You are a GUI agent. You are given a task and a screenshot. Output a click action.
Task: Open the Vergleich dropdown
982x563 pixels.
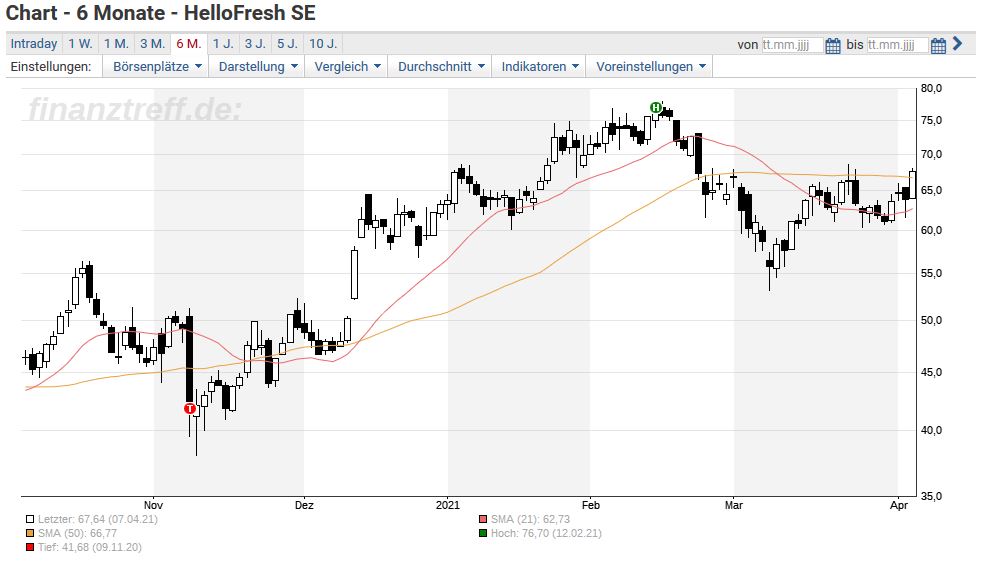click(347, 66)
